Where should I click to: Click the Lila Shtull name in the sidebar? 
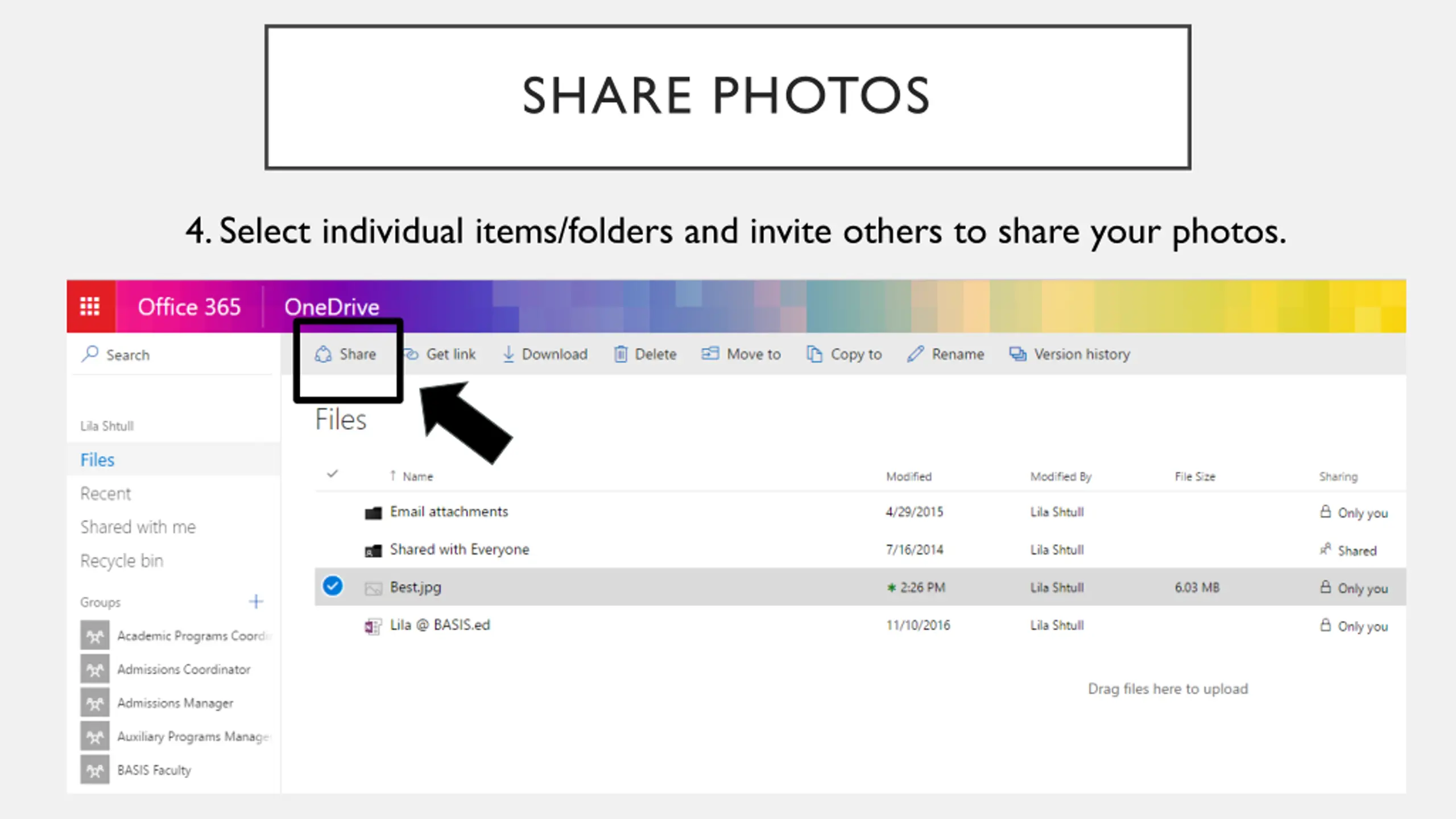point(107,425)
